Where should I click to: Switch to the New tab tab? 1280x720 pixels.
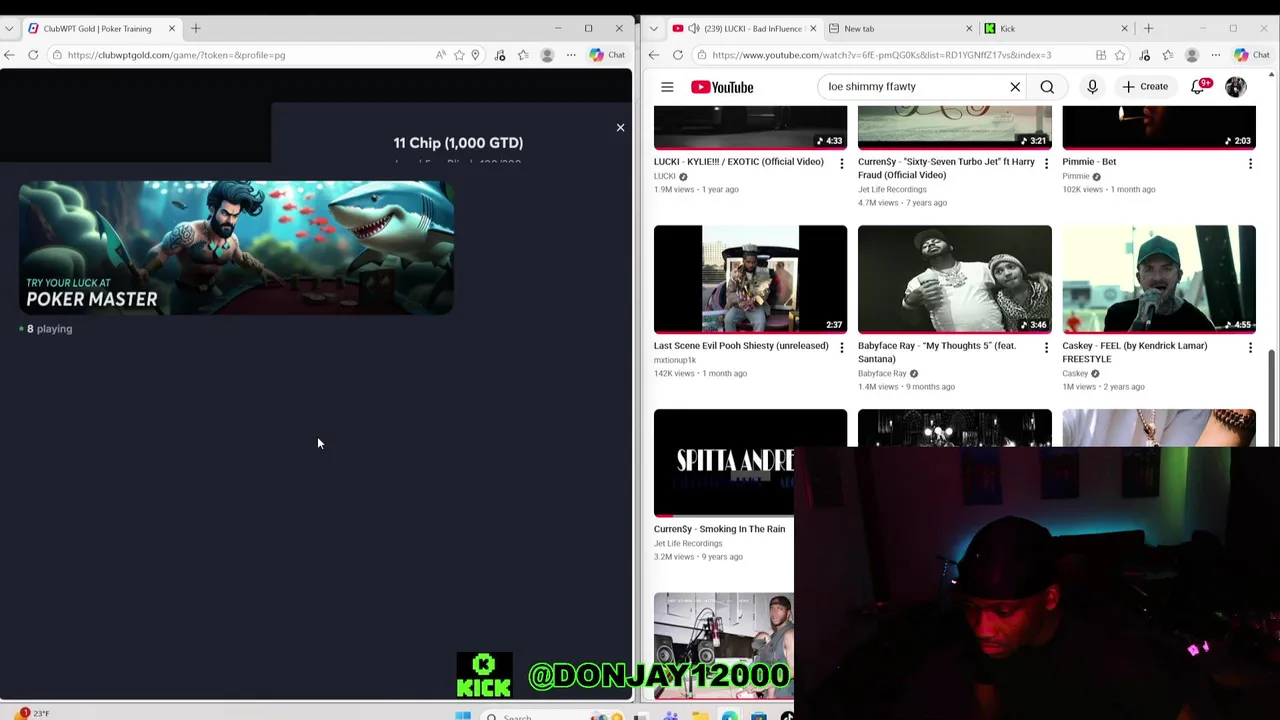click(900, 28)
